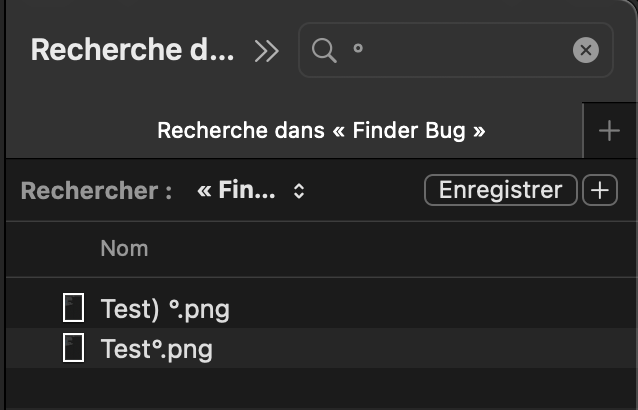Click the "Recherche d..." window title
This screenshot has width=638, height=410.
(x=132, y=50)
